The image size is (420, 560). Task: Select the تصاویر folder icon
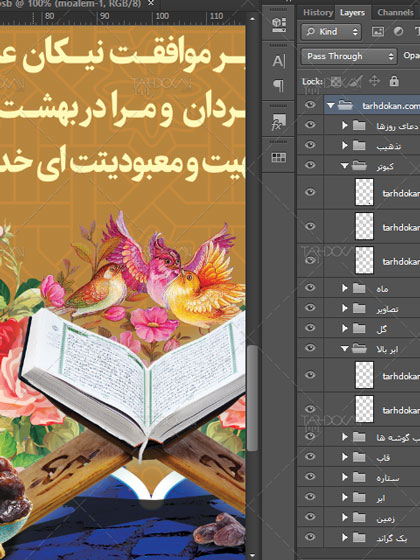point(359,308)
